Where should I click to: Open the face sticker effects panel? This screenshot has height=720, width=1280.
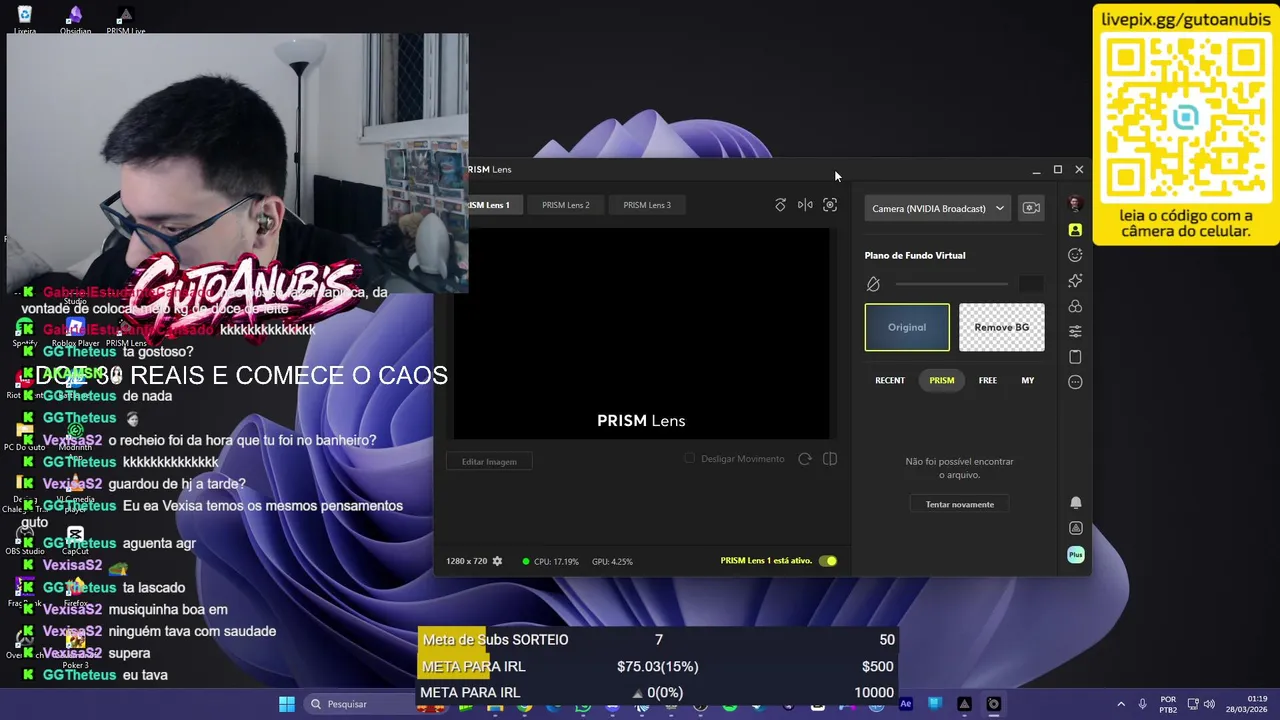(1075, 255)
